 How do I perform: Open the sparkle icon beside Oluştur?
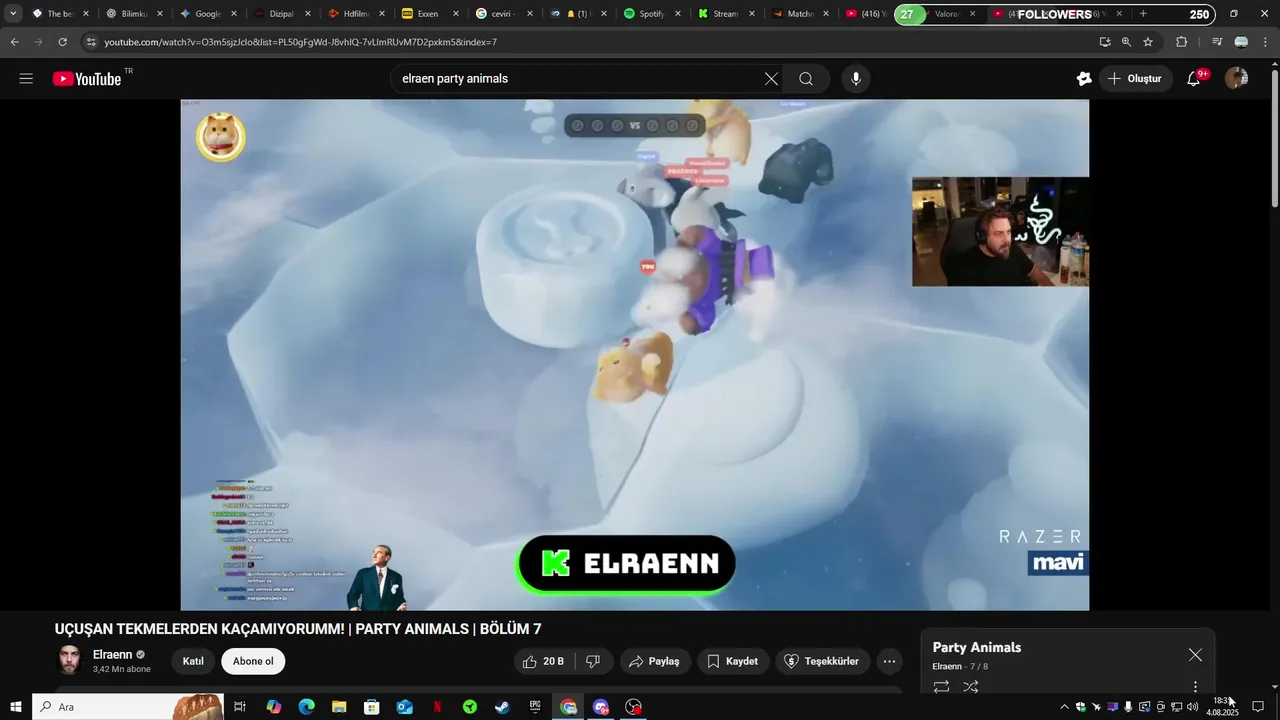pyautogui.click(x=1084, y=79)
